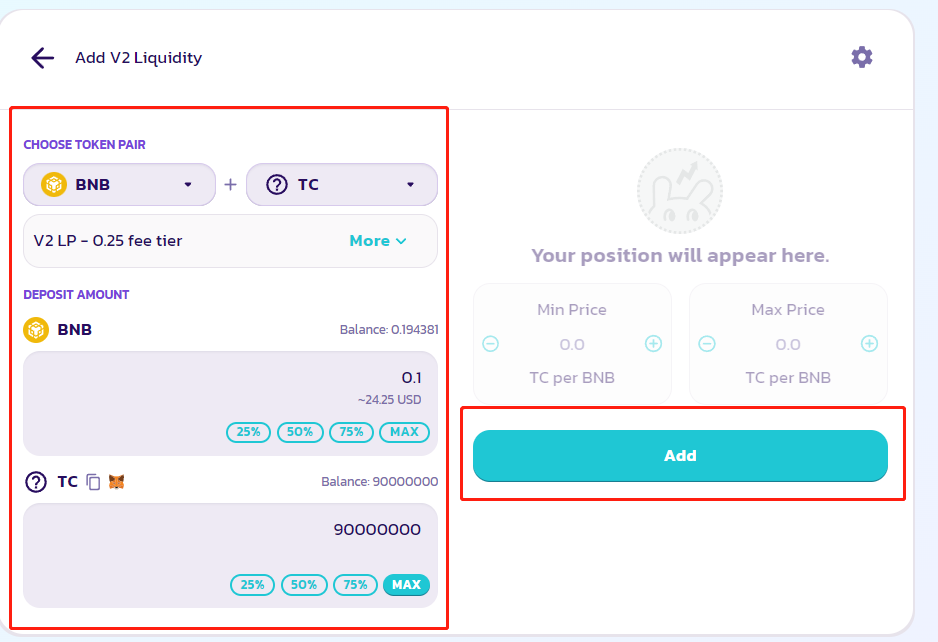Viewport: 938px width, 642px height.
Task: Choose MAX for BNB deposit
Action: pyautogui.click(x=404, y=432)
